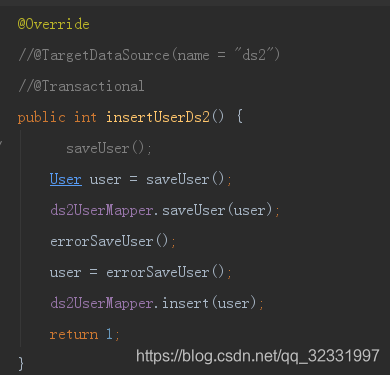Screen dimensions: 390x375
Task: Click the "ds2" string in the comment
Action: pyautogui.click(x=253, y=54)
